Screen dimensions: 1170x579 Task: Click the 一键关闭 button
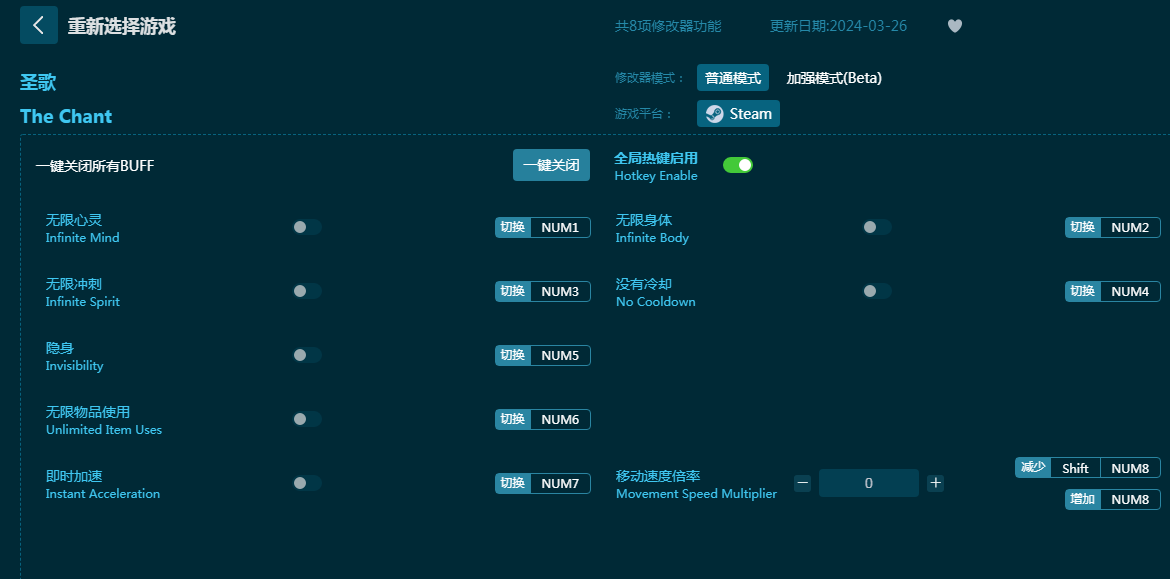(551, 165)
